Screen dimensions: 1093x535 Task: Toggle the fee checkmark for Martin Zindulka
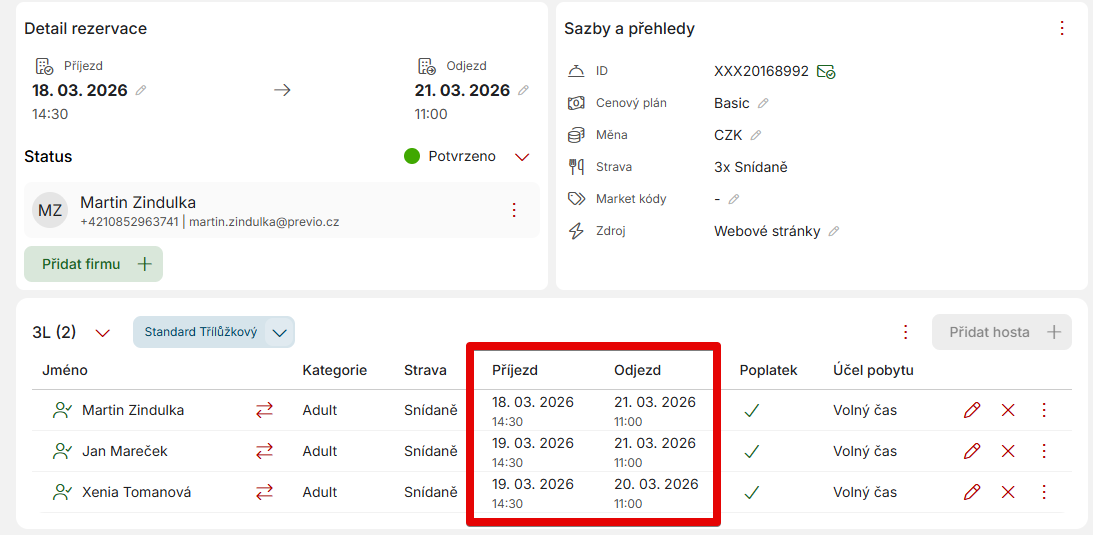752,410
